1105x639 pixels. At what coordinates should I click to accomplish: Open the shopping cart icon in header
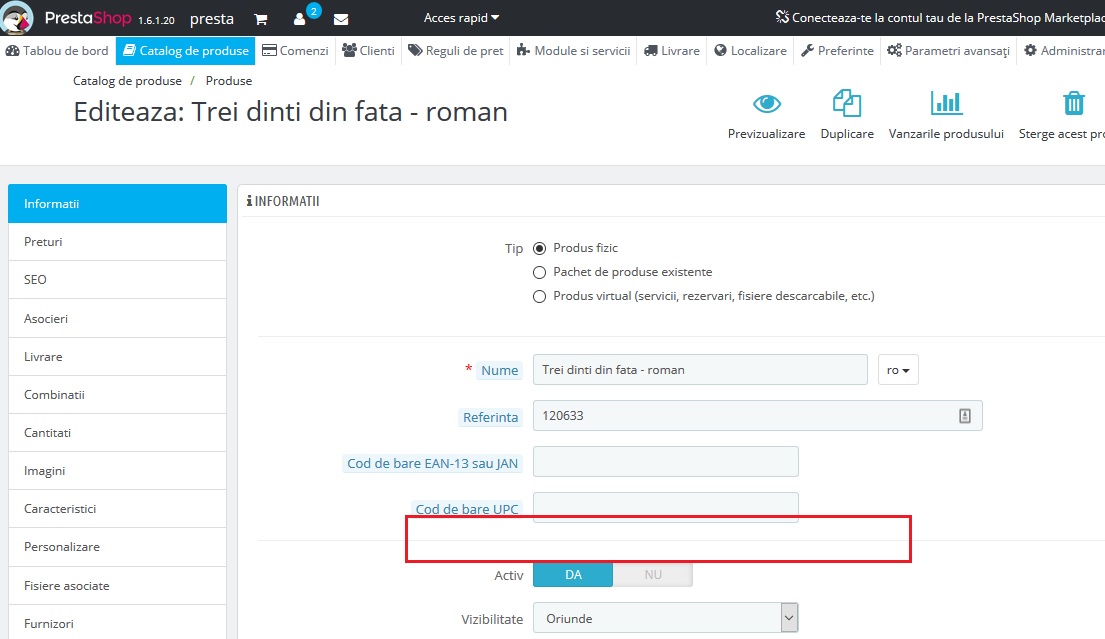tap(261, 19)
